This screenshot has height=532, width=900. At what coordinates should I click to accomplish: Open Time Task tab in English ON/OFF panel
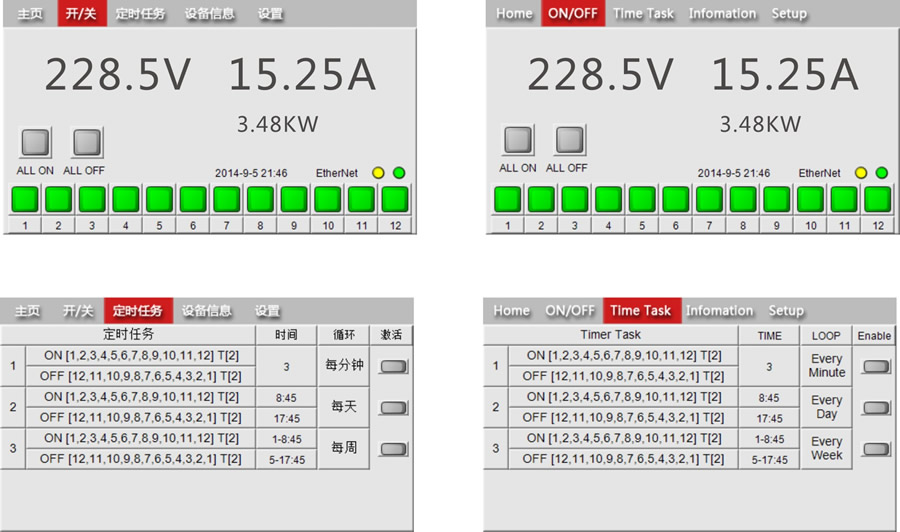tap(643, 14)
